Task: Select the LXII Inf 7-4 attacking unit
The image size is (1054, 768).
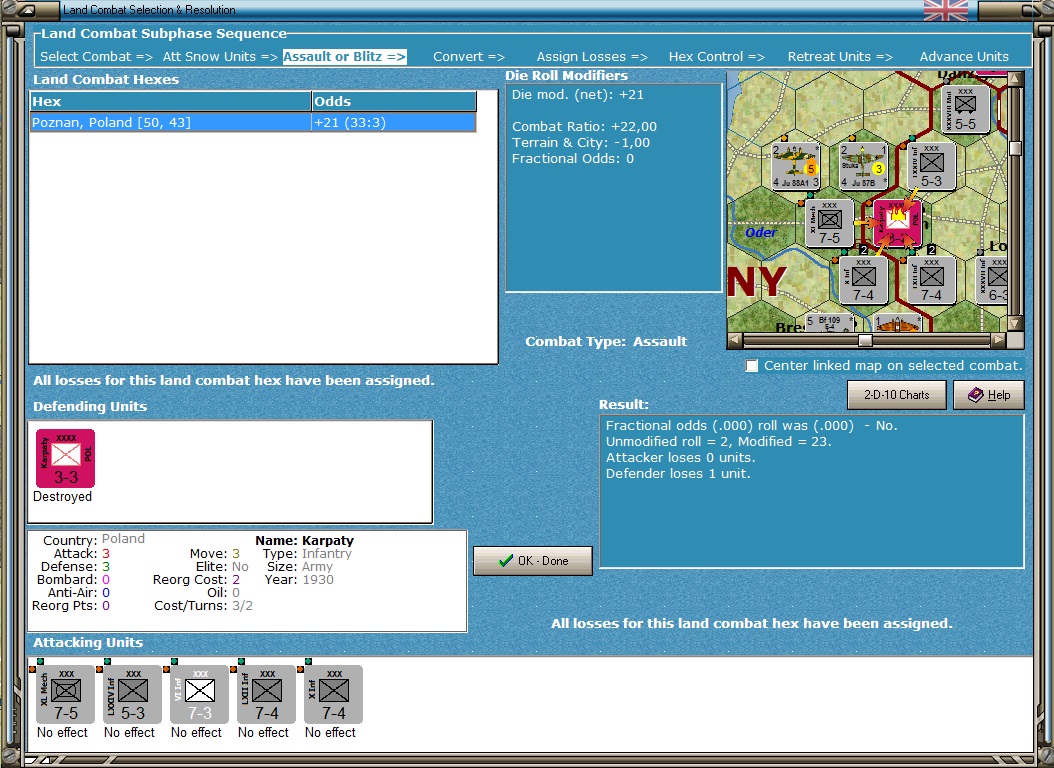Action: [266, 695]
